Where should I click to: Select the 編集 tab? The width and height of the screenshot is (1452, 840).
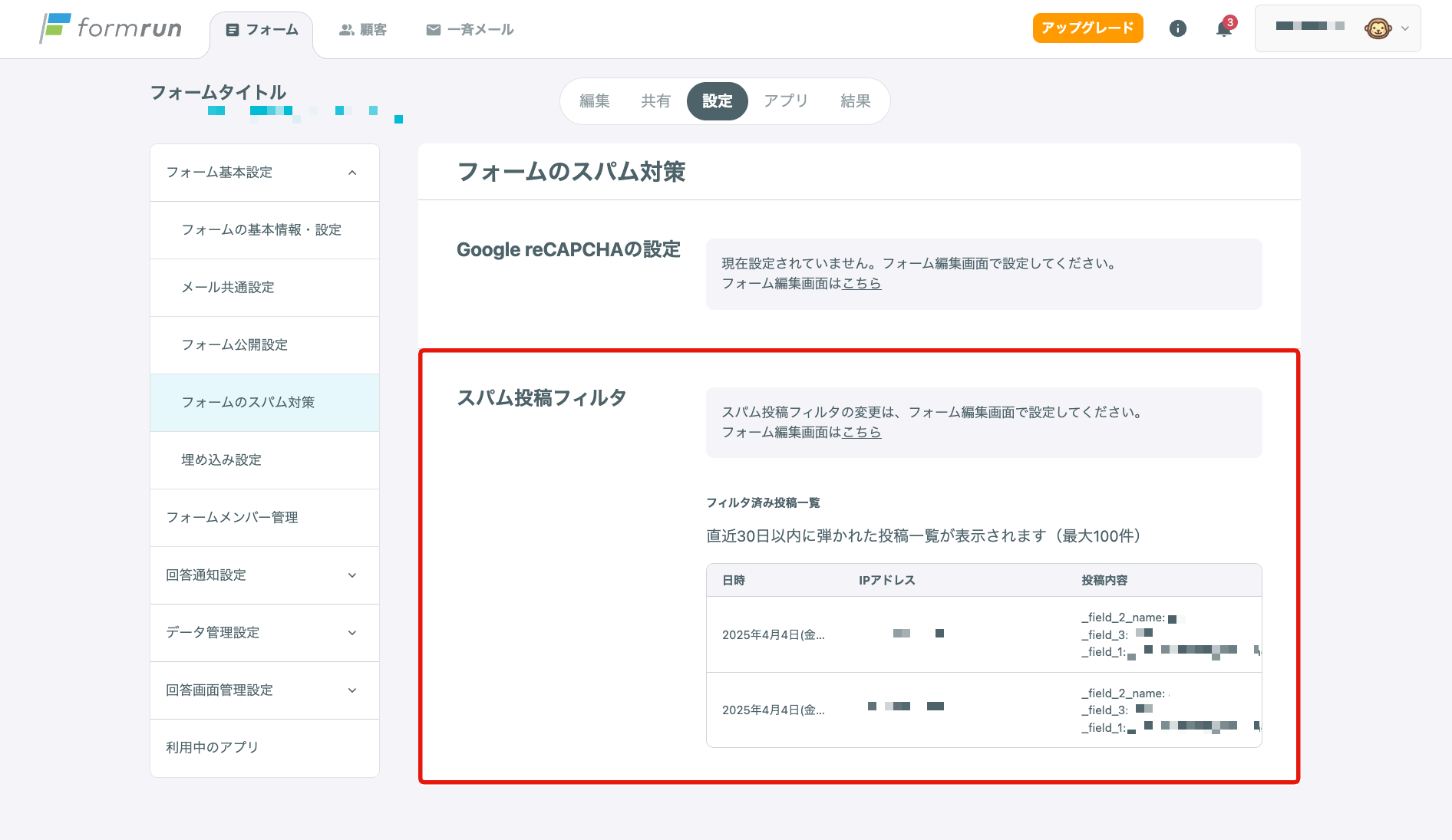(x=595, y=101)
